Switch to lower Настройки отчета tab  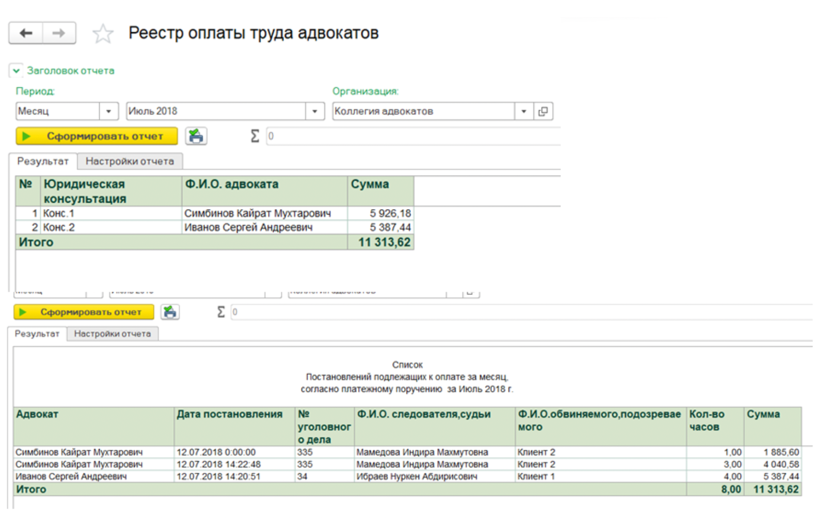(112, 334)
